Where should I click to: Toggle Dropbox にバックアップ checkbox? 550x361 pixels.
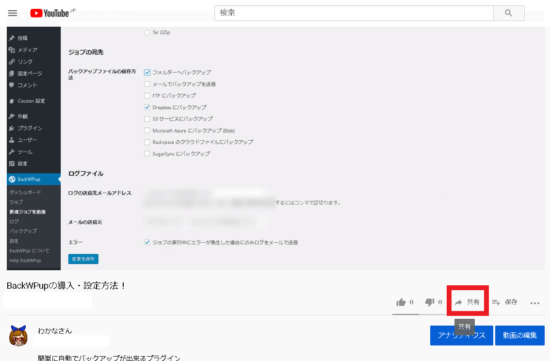coord(147,107)
